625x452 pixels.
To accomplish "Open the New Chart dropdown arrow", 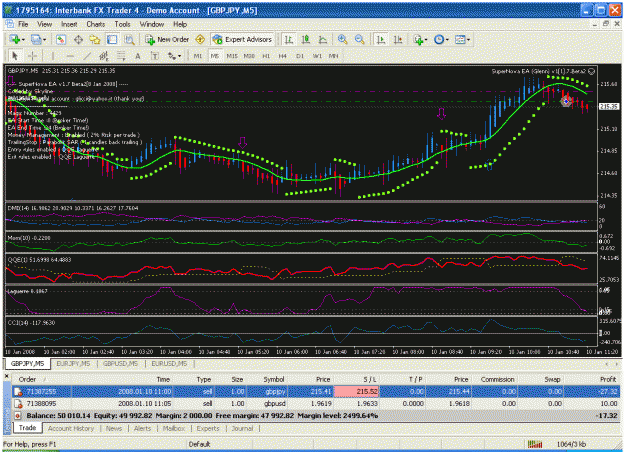I will (24, 40).
